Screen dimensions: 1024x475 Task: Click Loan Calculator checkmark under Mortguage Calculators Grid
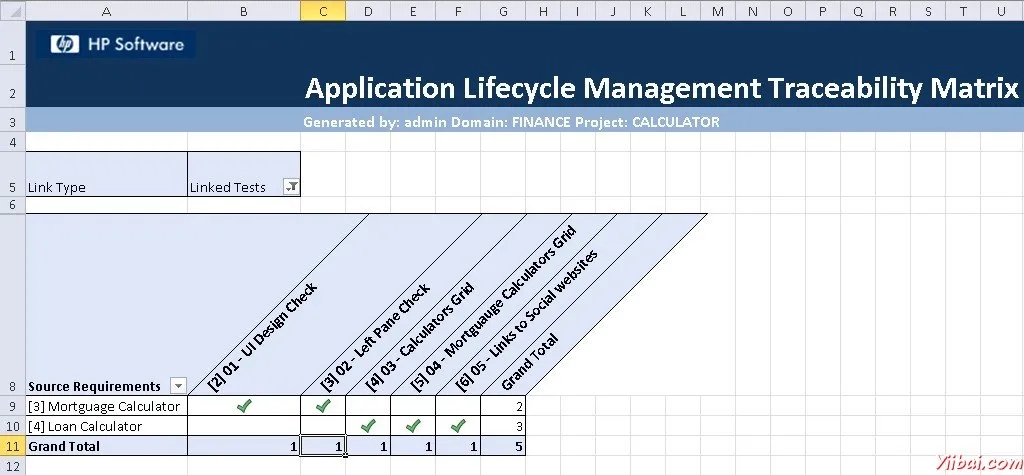coord(413,426)
